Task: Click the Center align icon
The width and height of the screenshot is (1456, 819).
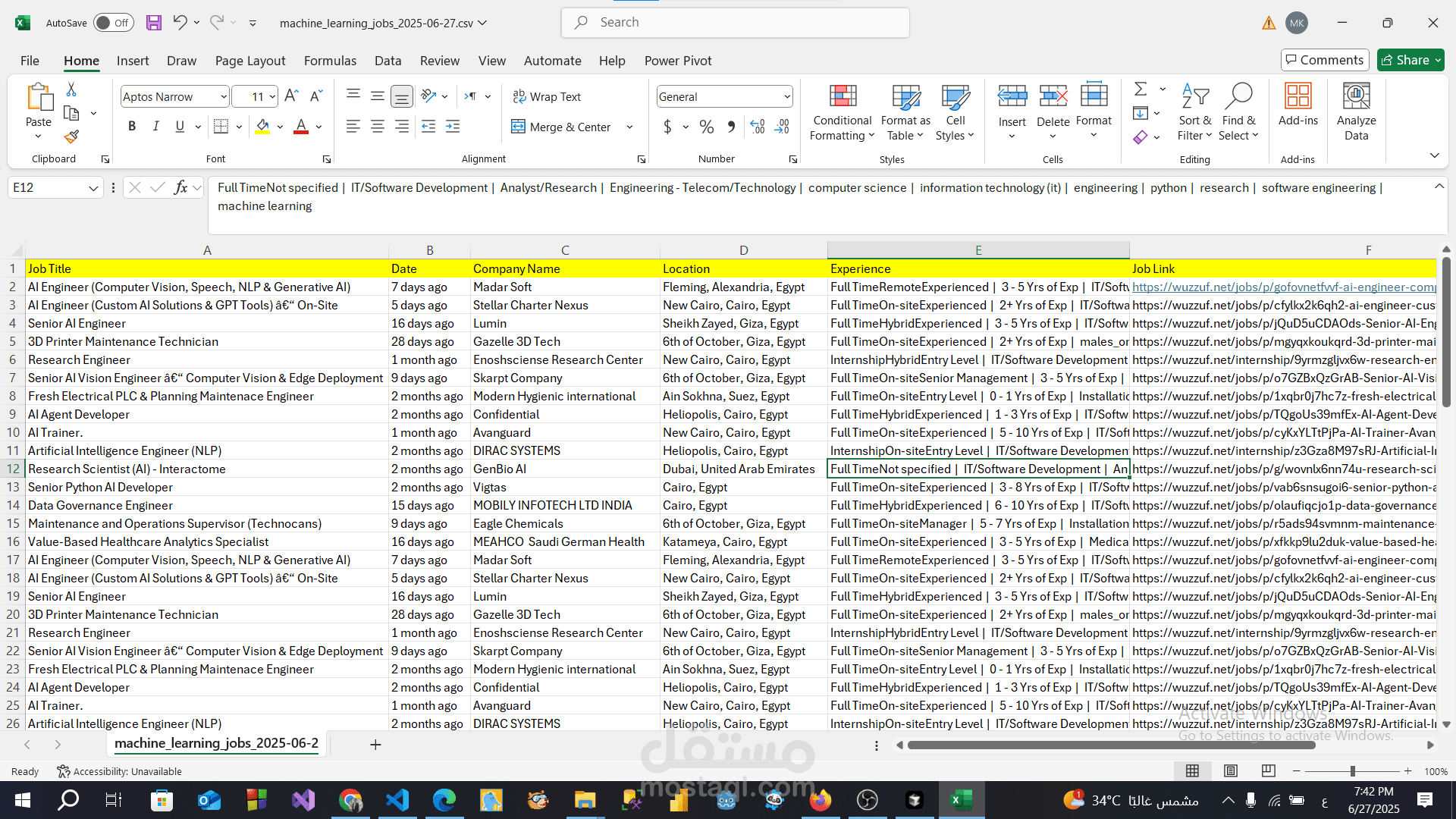Action: click(377, 127)
